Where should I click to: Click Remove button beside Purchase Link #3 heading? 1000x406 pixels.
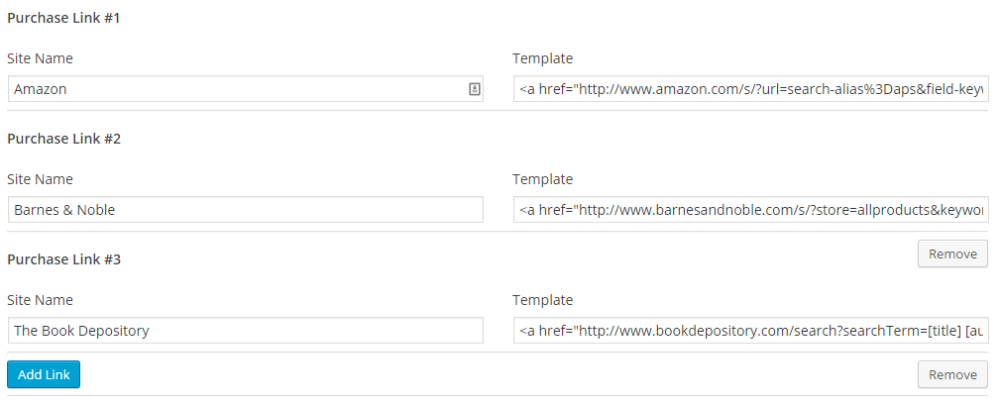[953, 254]
